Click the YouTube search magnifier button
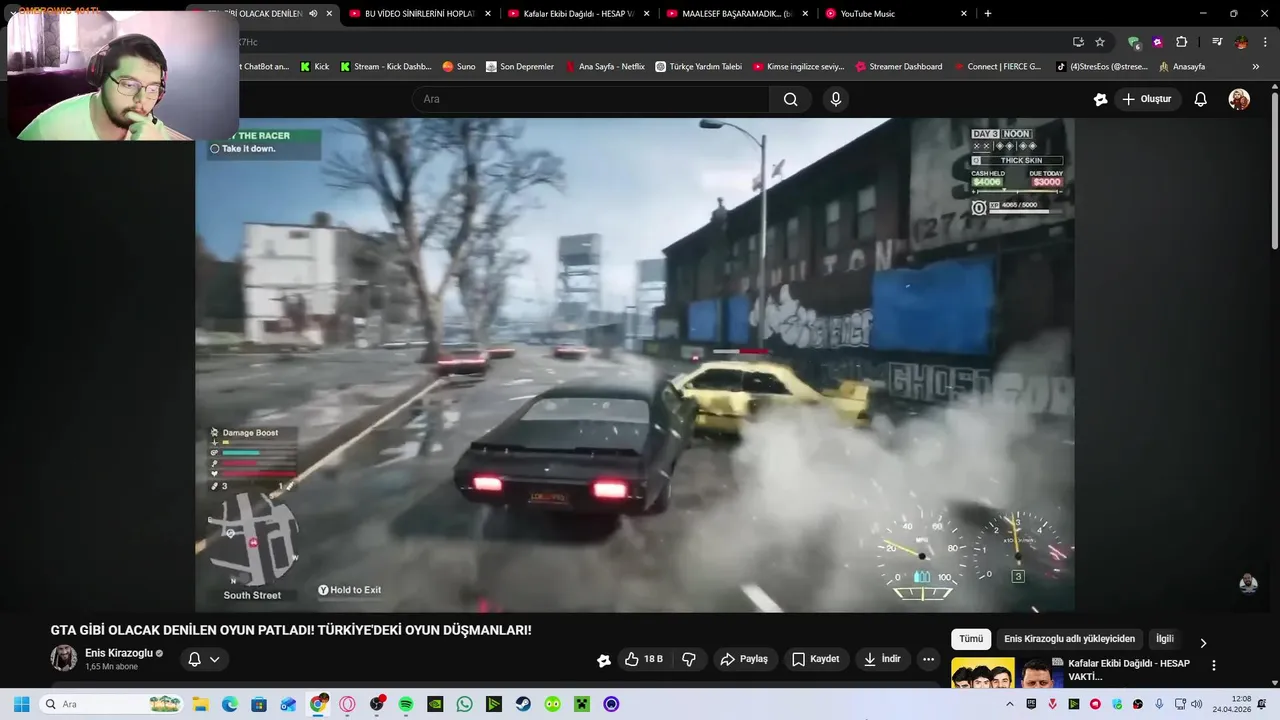1280x720 pixels. point(790,99)
